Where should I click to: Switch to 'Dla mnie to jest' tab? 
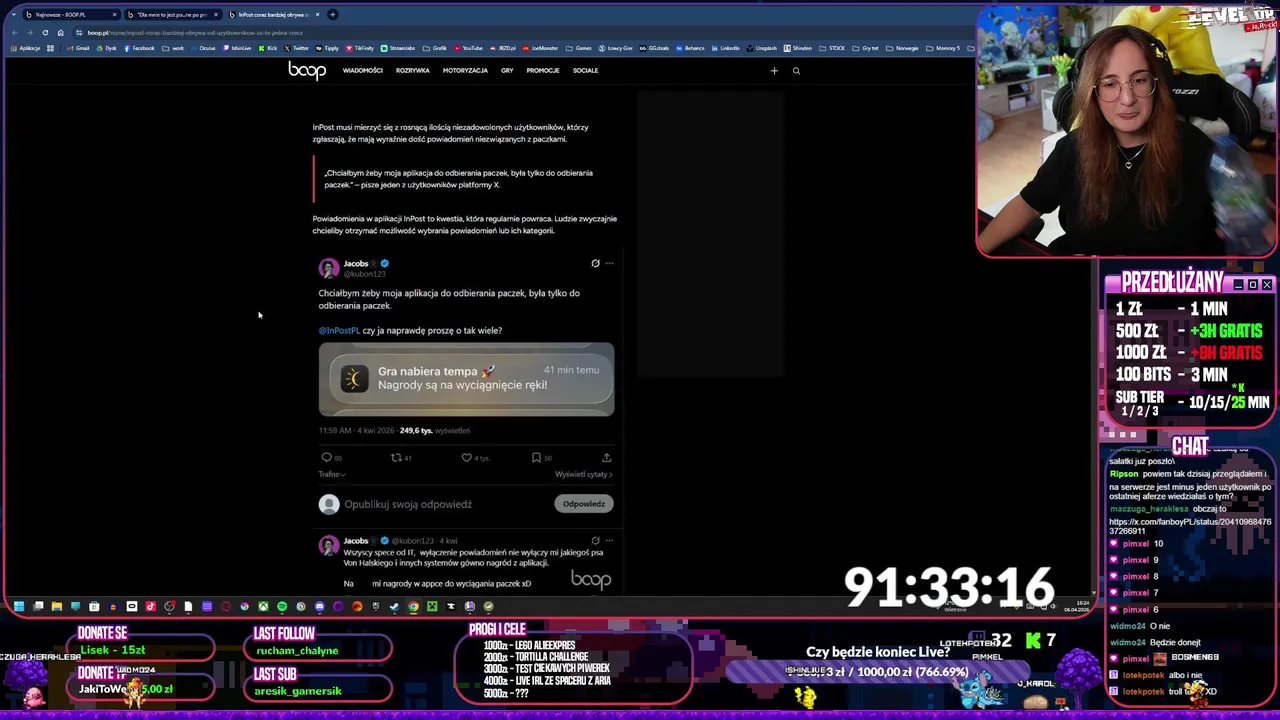[x=172, y=15]
